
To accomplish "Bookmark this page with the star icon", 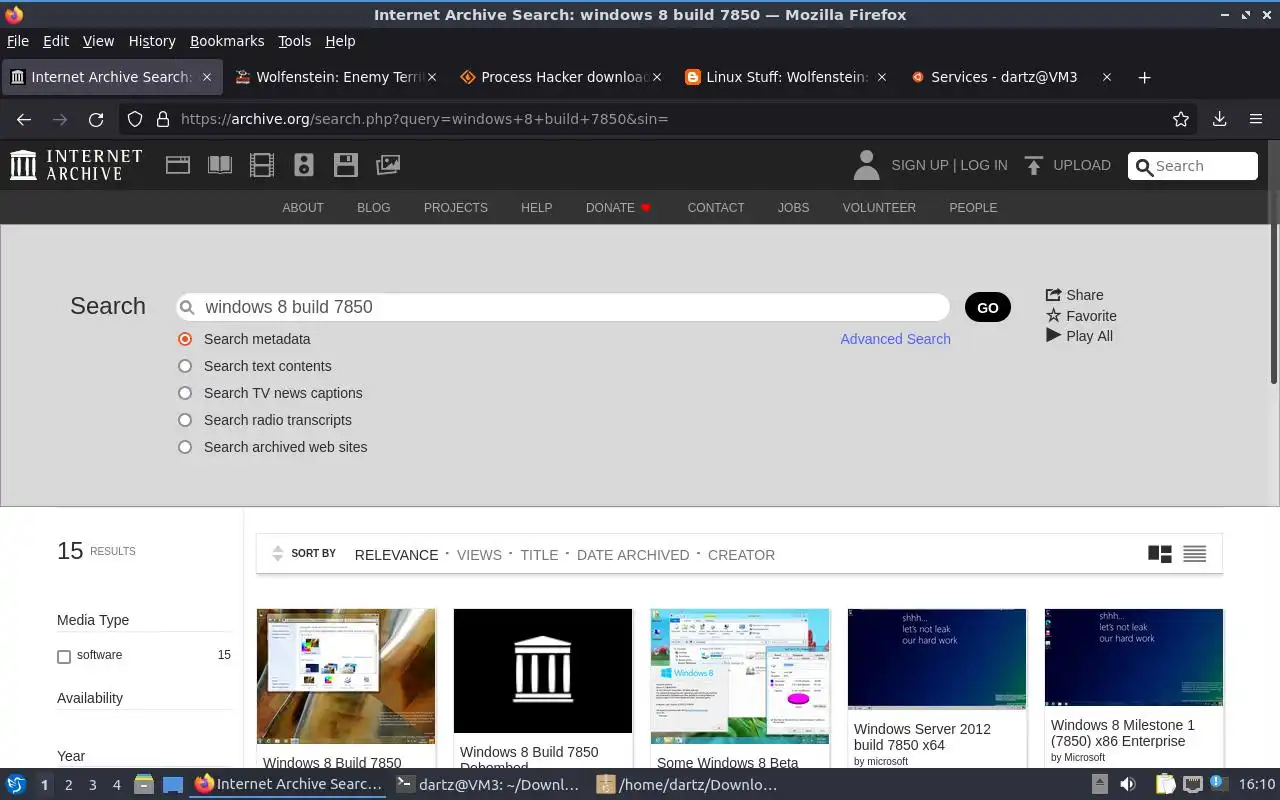I will point(1181,119).
